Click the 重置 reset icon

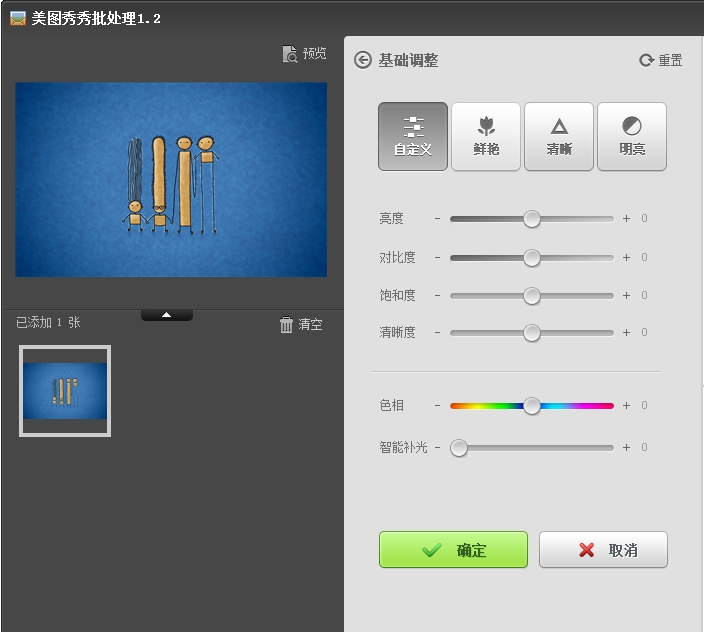click(647, 61)
